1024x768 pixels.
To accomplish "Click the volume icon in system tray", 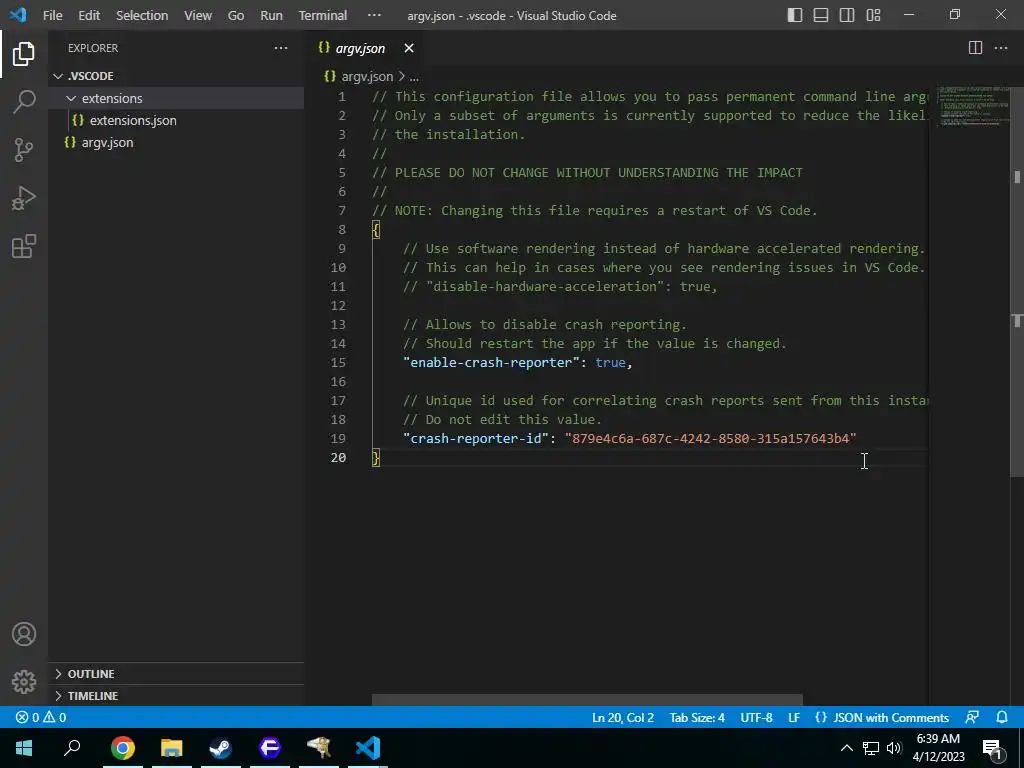I will tap(894, 748).
